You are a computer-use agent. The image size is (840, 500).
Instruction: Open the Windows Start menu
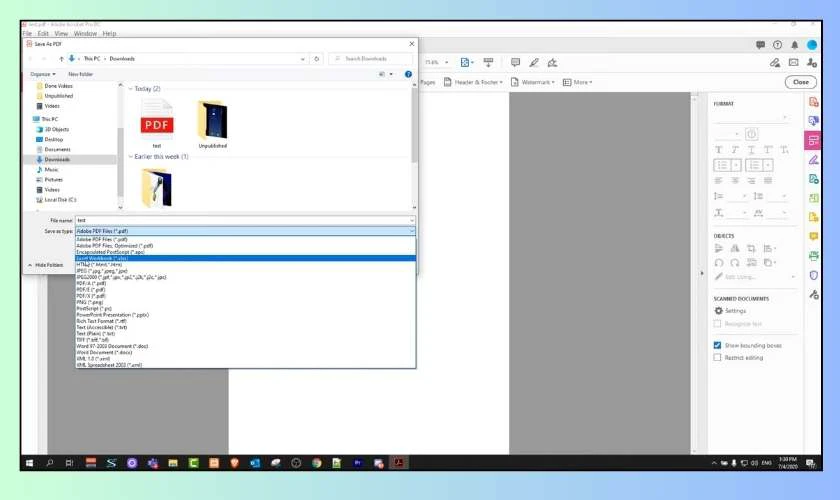pos(29,463)
